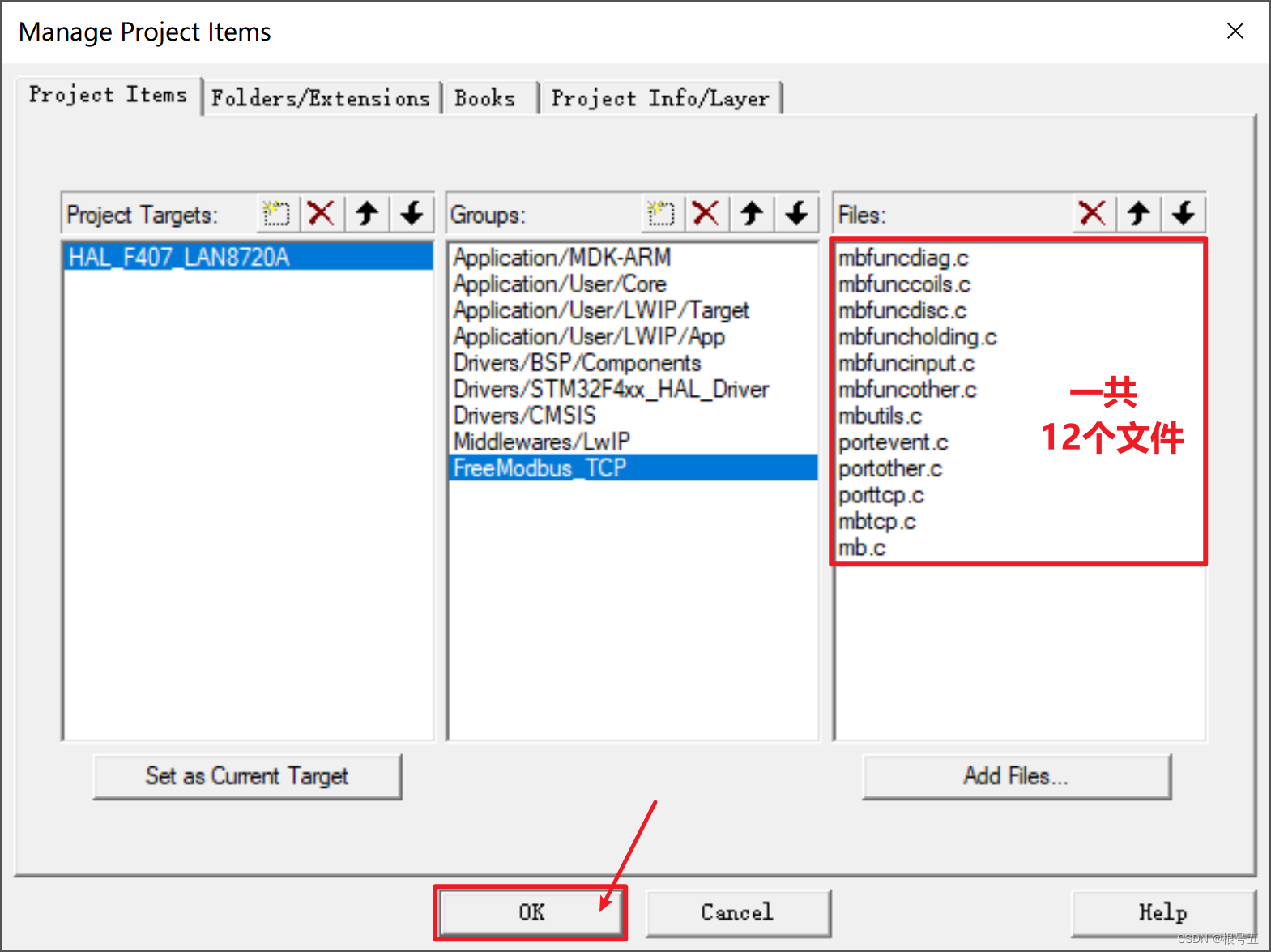
Task: Create a new Project Target
Action: 277,214
